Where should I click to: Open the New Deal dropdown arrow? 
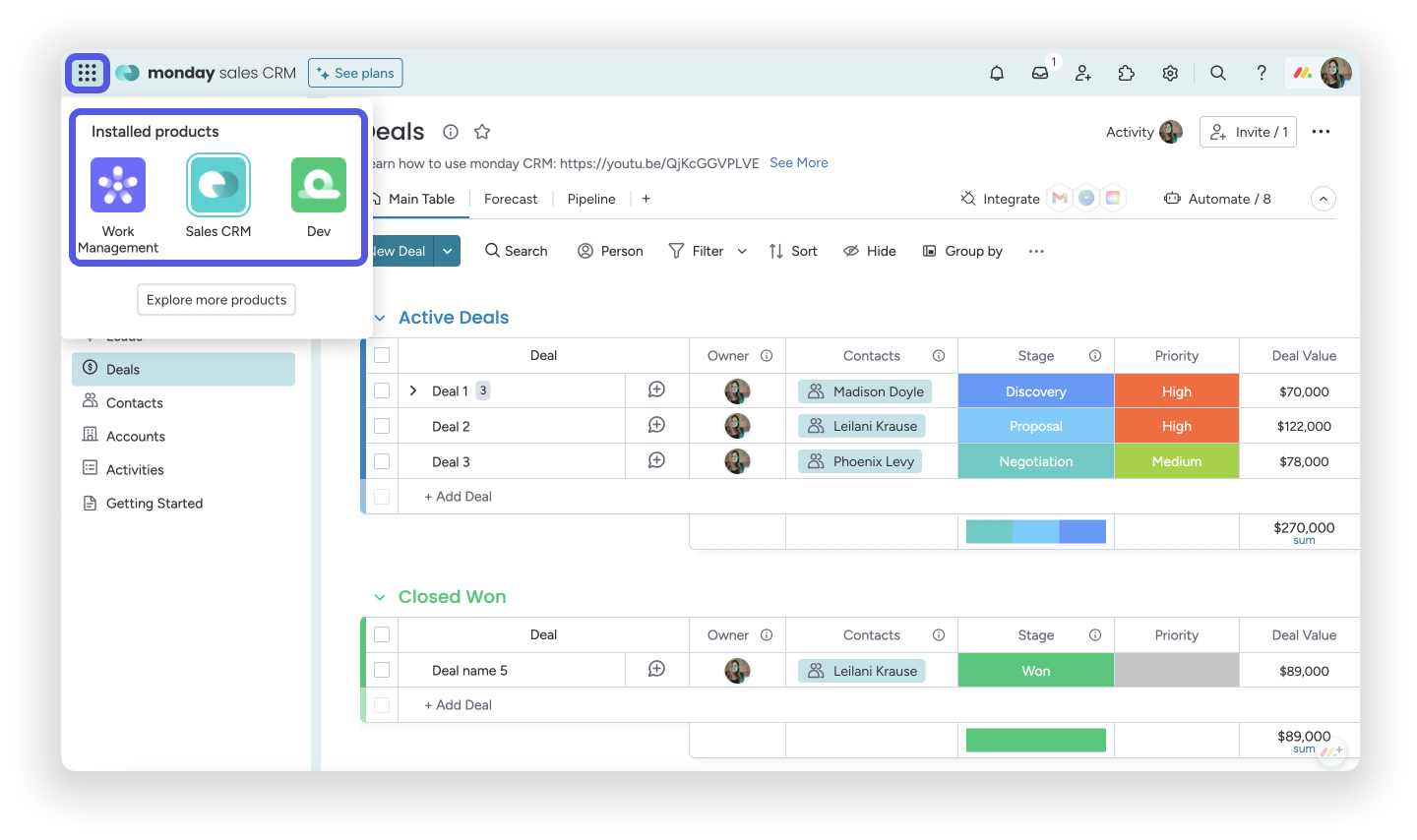pyautogui.click(x=447, y=252)
